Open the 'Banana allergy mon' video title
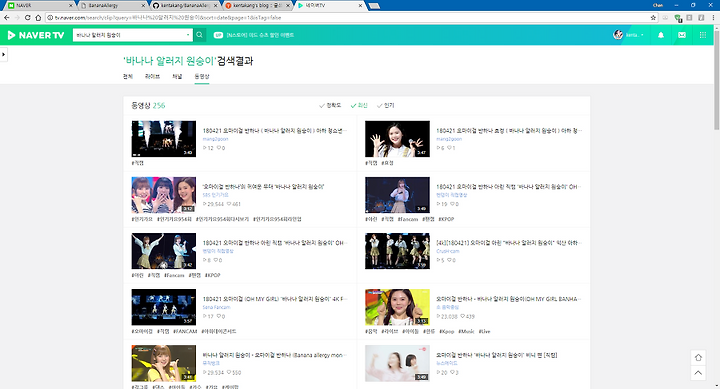Image resolution: width=720 pixels, height=389 pixels. (275, 355)
